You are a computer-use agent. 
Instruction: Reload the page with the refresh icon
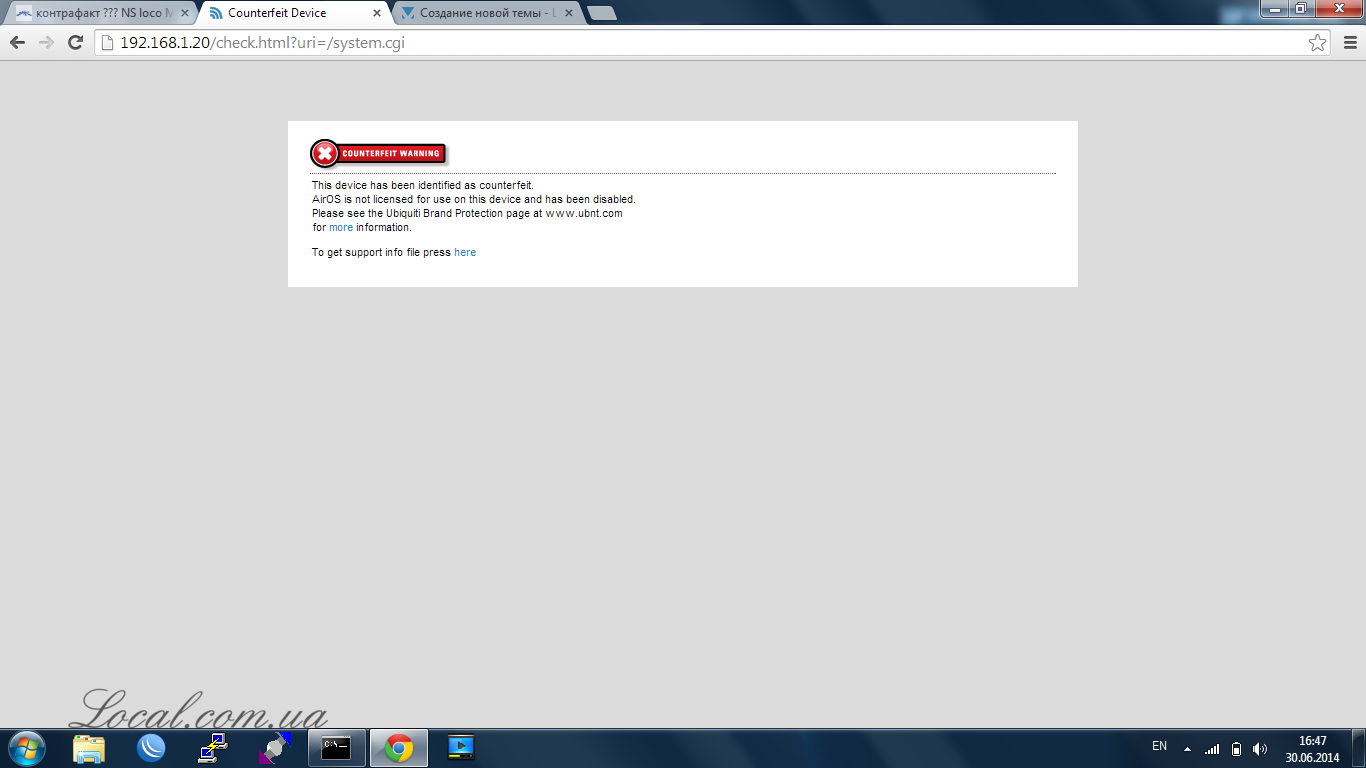75,42
